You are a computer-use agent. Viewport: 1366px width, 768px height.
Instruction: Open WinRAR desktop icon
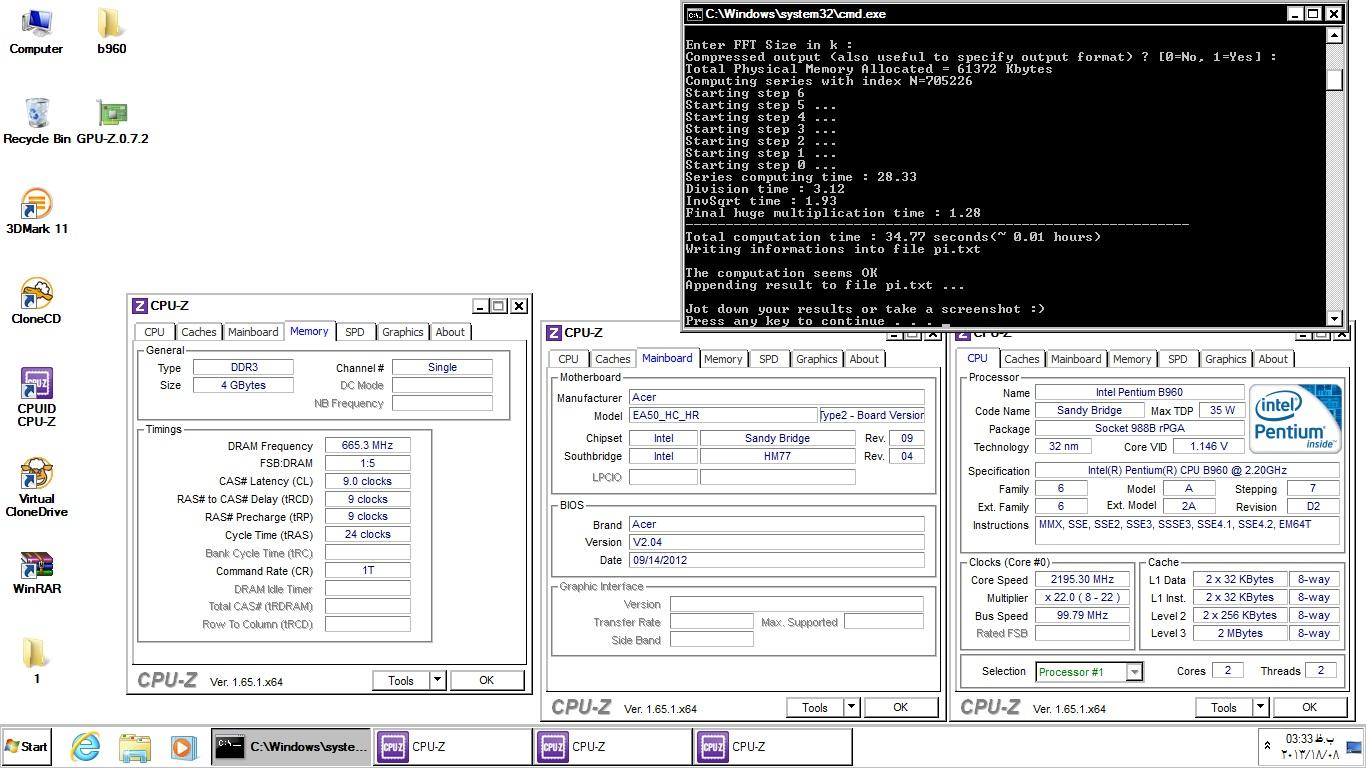tap(37, 573)
